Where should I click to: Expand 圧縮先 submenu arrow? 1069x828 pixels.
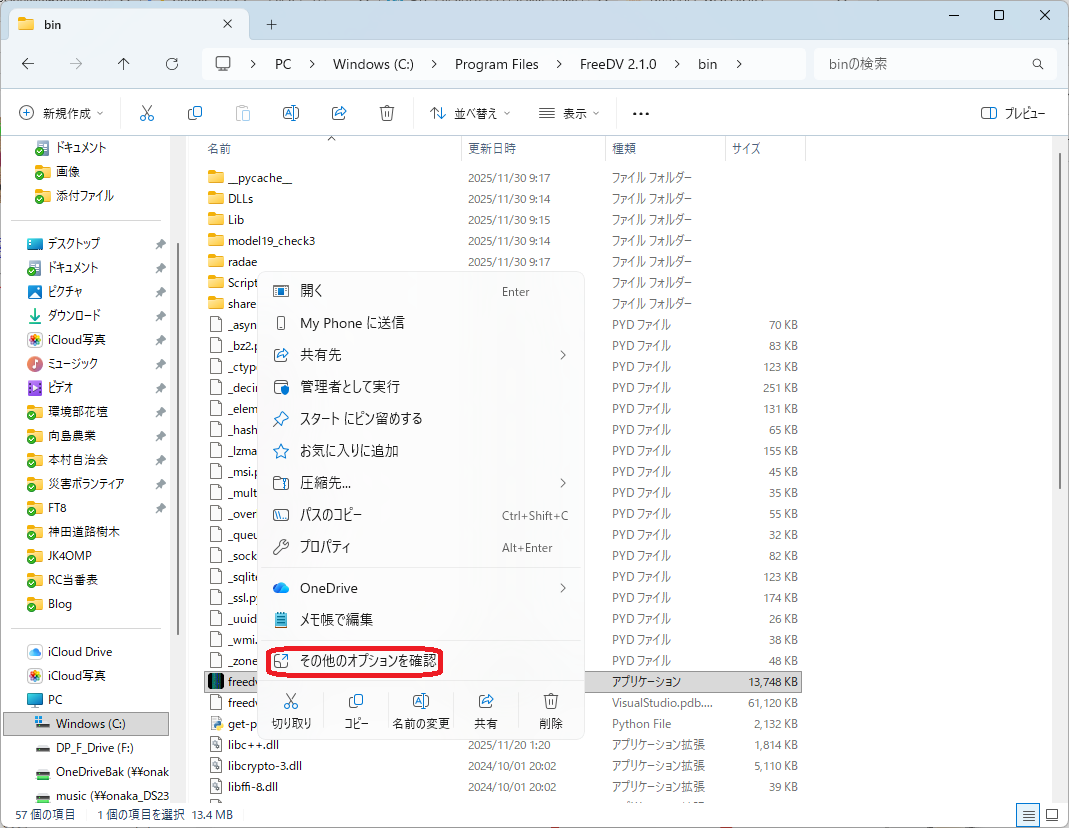click(563, 483)
